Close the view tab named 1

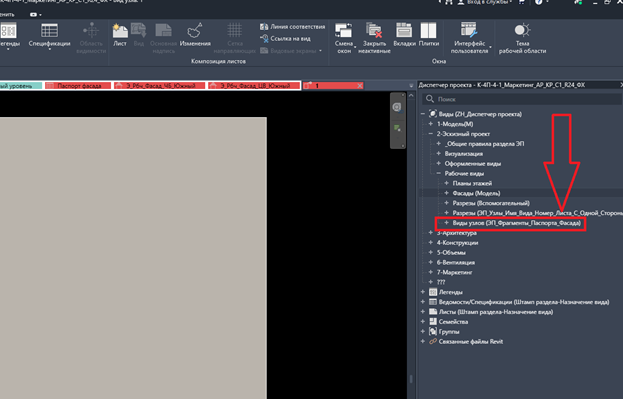[360, 85]
